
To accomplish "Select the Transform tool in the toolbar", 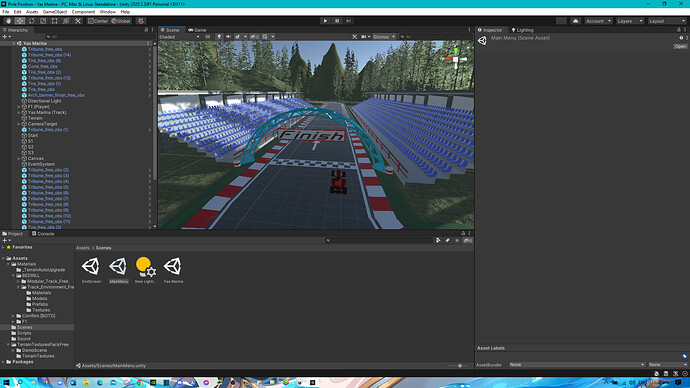I will [66, 21].
